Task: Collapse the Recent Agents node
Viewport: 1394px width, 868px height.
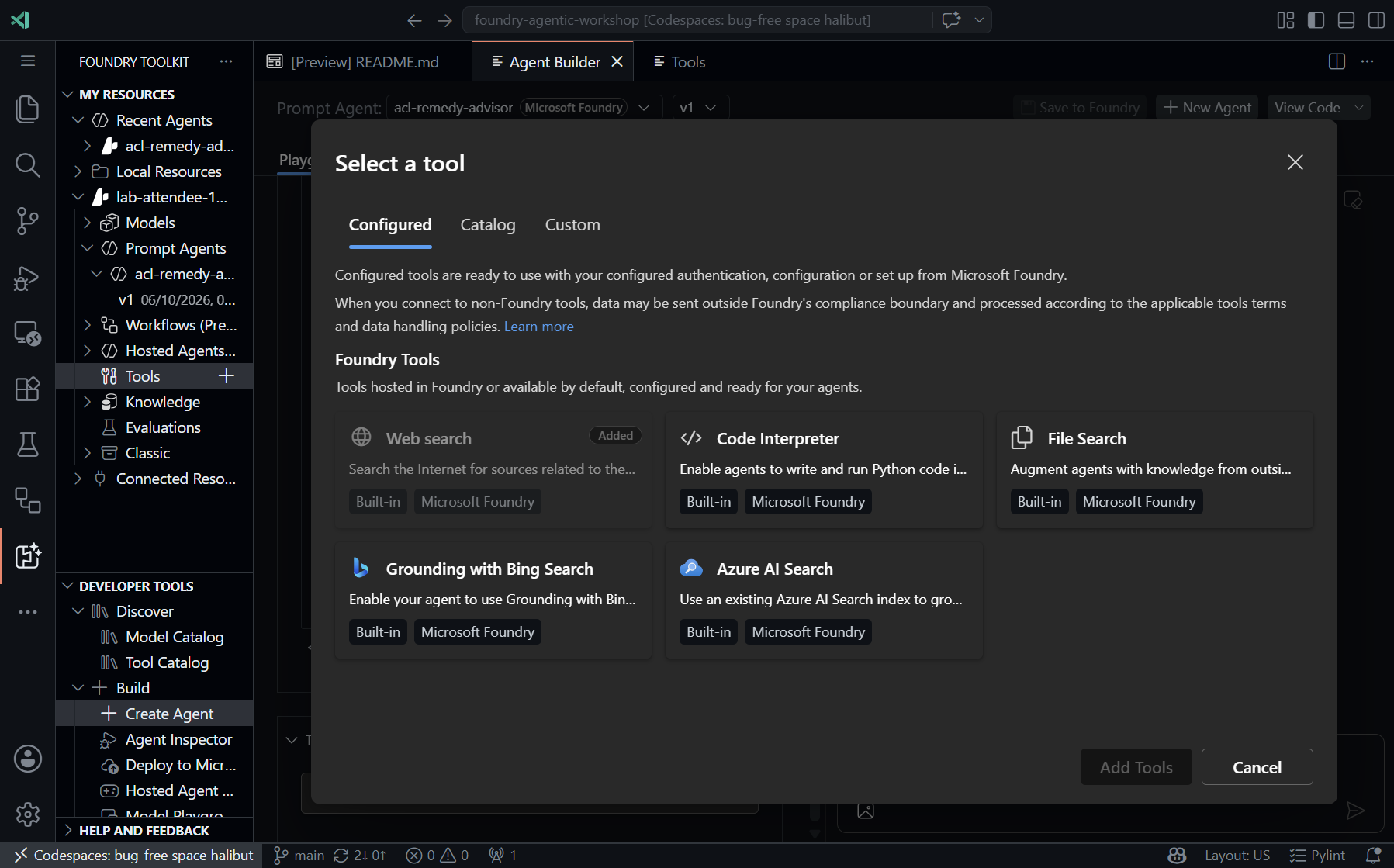Action: click(x=78, y=120)
